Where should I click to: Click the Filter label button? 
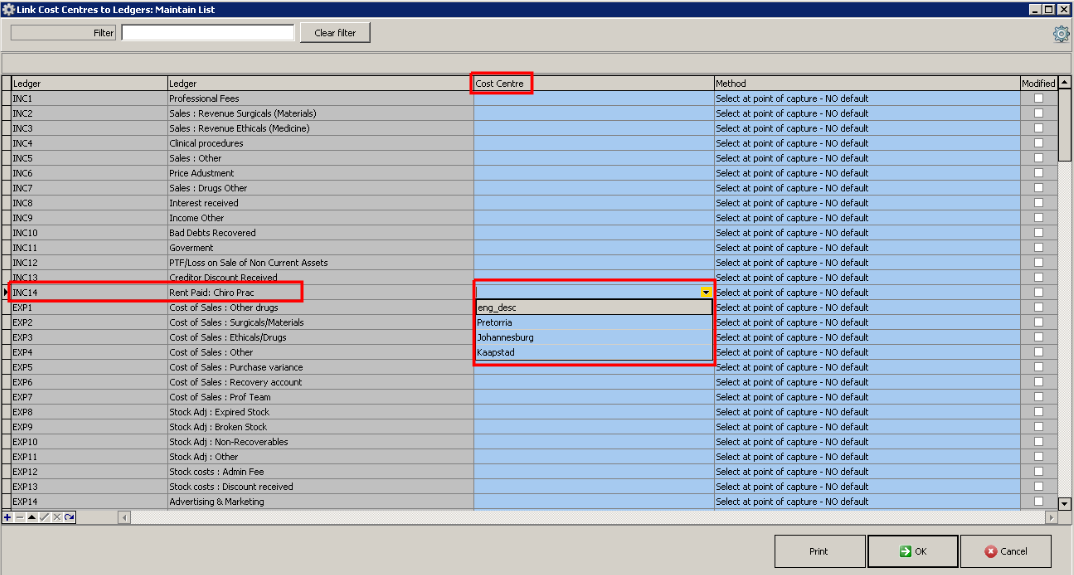63,33
